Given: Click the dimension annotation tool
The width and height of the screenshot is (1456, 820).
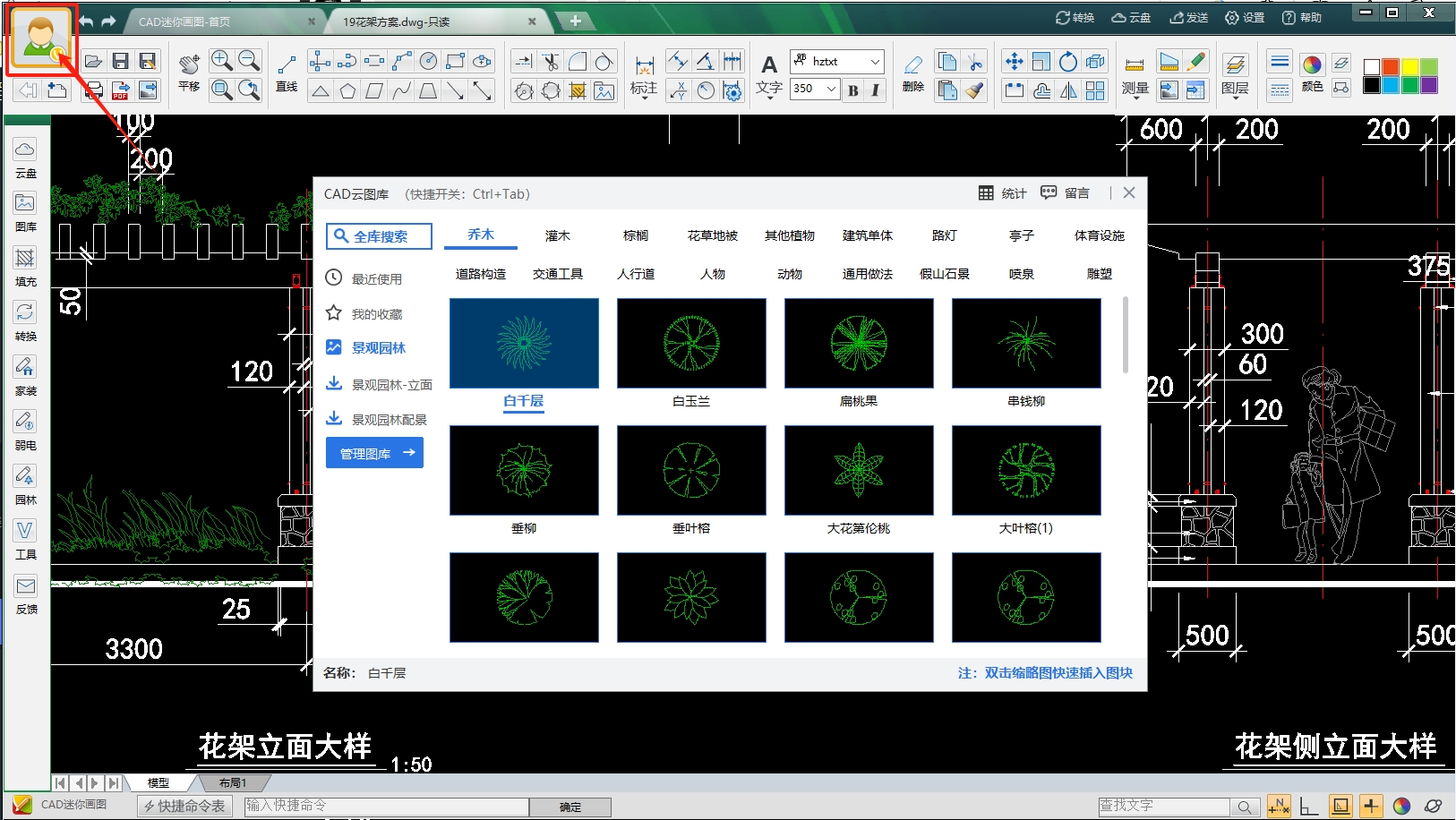Looking at the screenshot, I should point(644,66).
